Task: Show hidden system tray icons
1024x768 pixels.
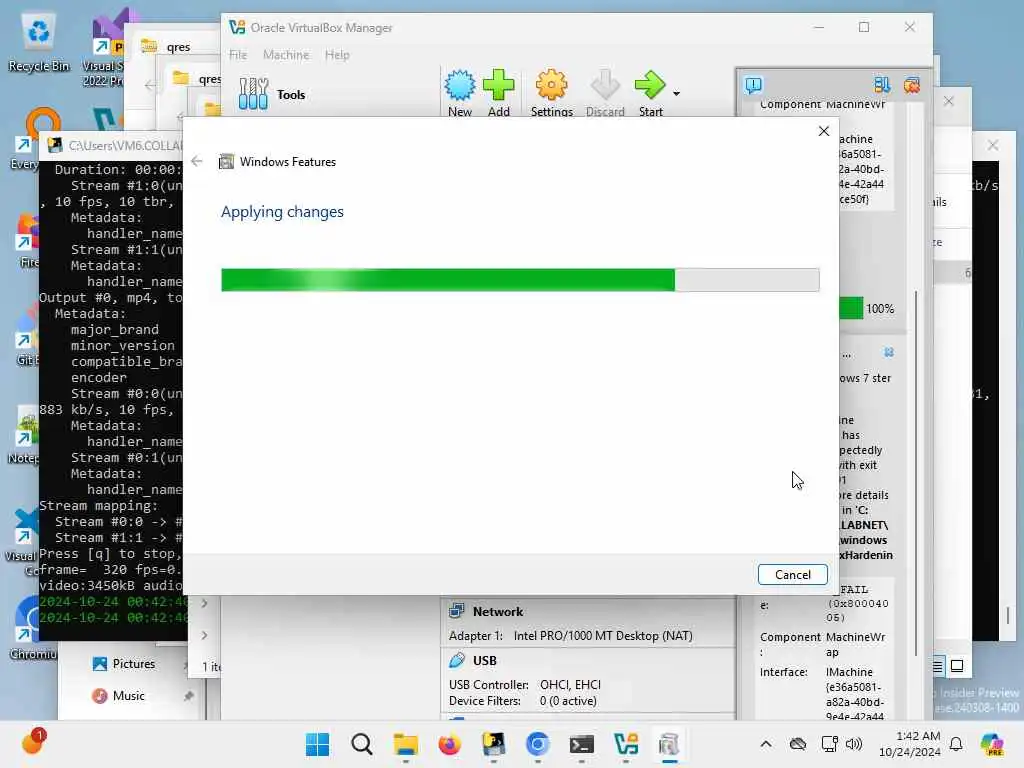Action: [766, 744]
